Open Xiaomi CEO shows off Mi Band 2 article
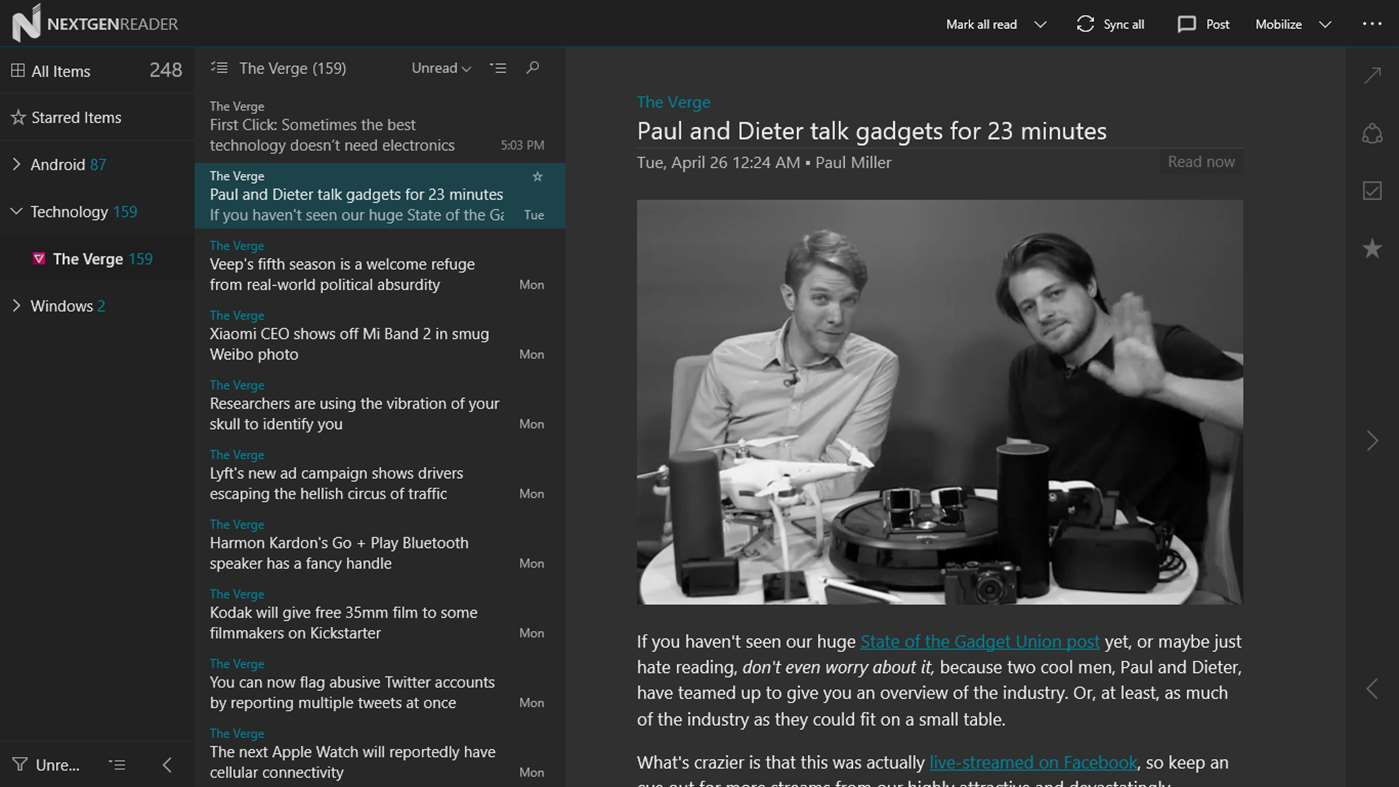The height and width of the screenshot is (787, 1399). (x=380, y=337)
